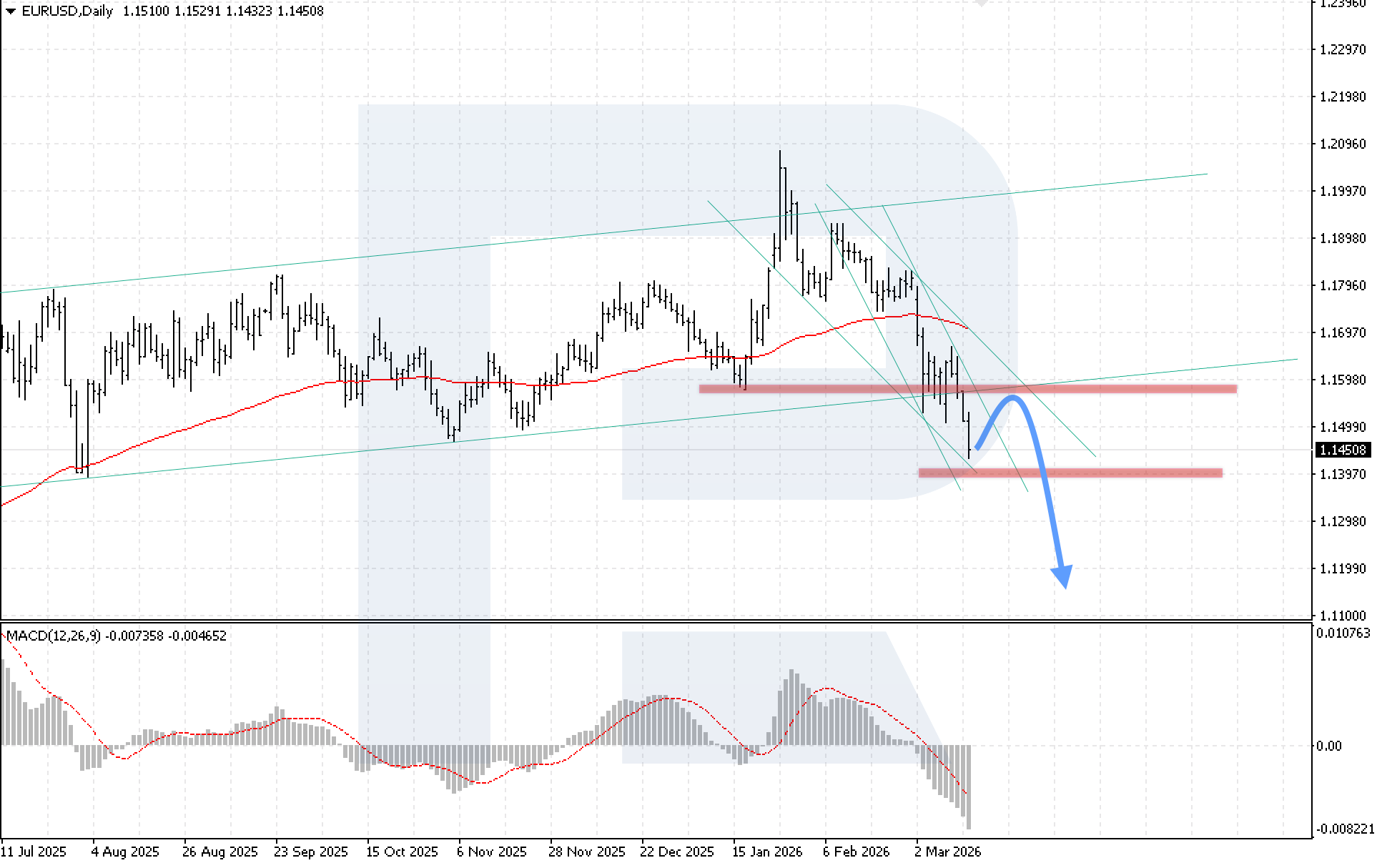Click the dropdown triangle beside EURUSD,Daily
The image size is (1377, 868).
click(10, 11)
